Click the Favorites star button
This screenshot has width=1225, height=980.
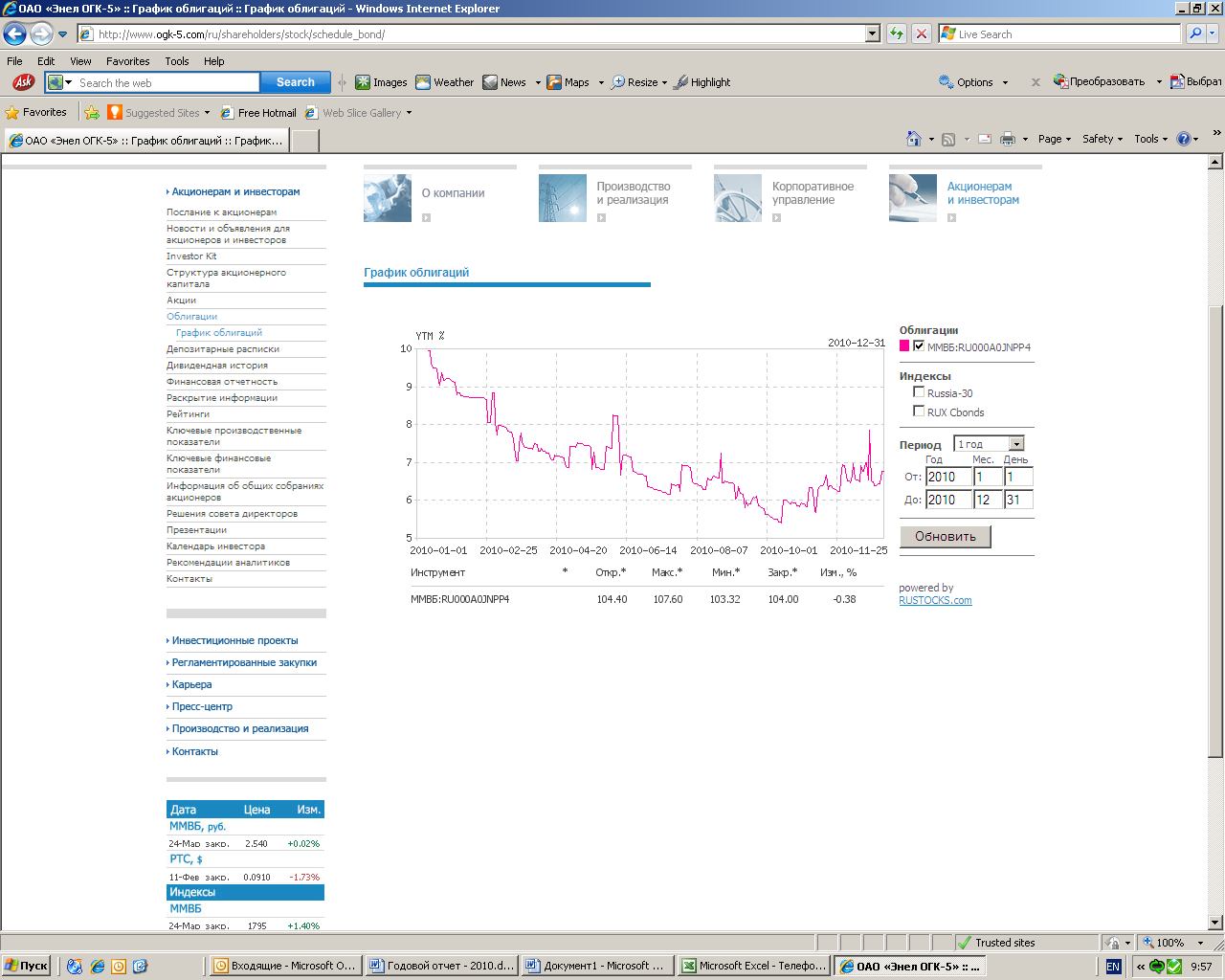coord(36,112)
